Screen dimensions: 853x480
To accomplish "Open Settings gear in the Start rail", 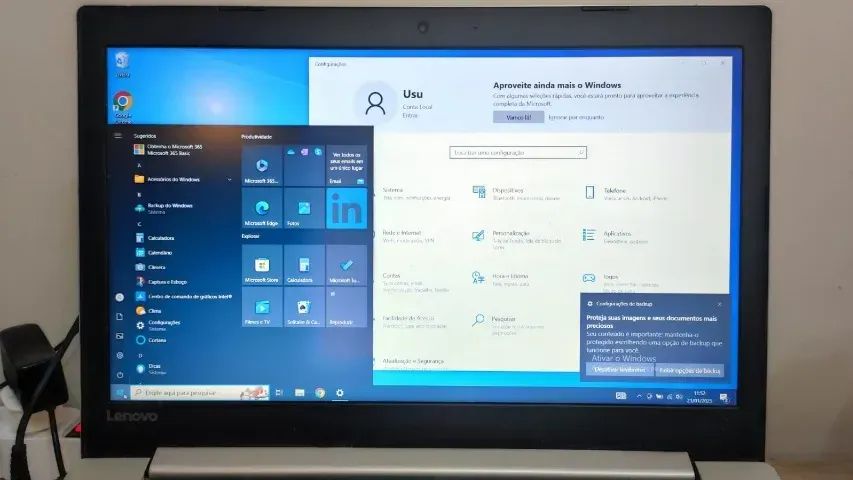I will coord(120,355).
